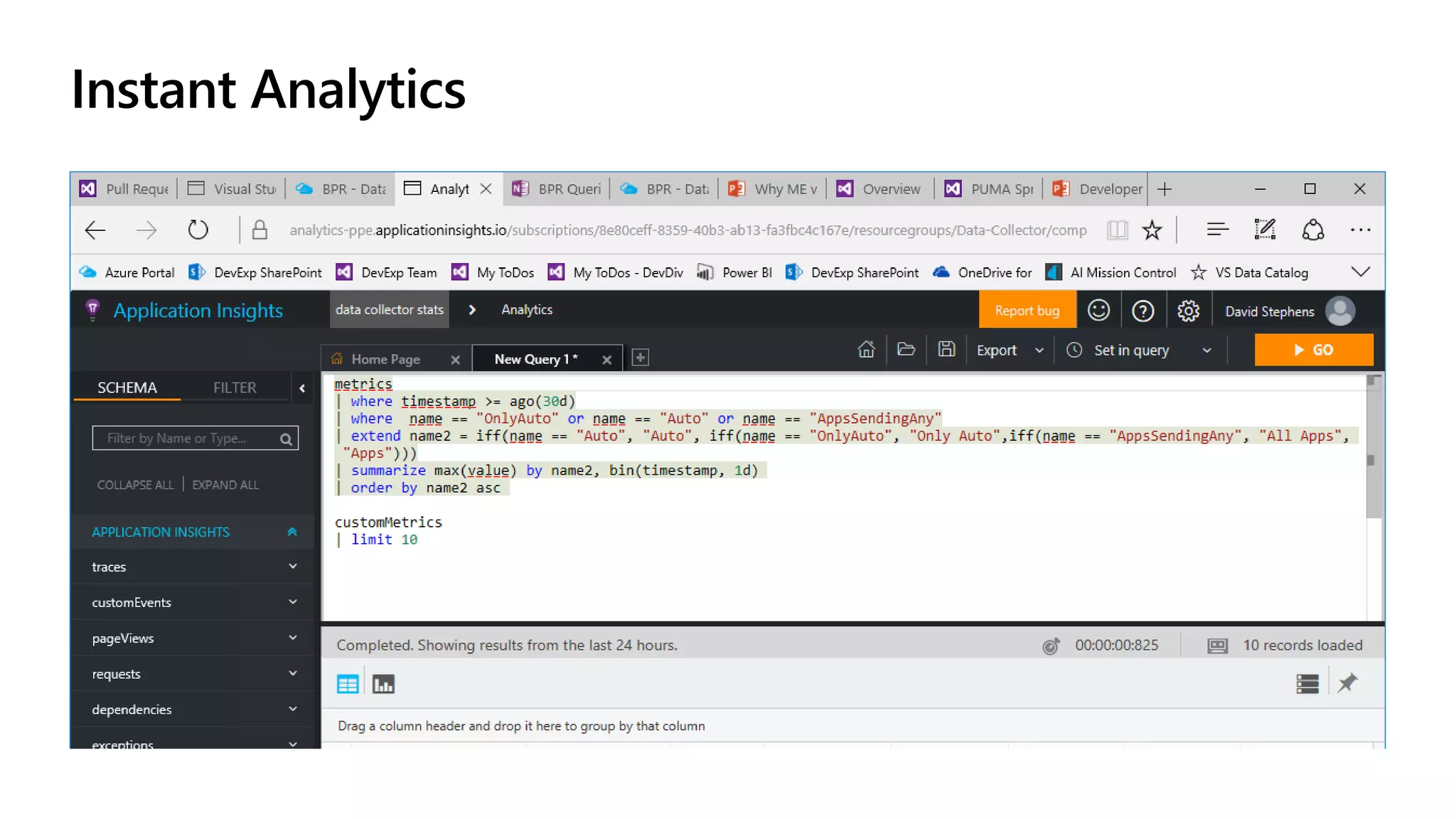Switch to the FILTER tab
Image resolution: width=1456 pixels, height=819 pixels.
(235, 387)
